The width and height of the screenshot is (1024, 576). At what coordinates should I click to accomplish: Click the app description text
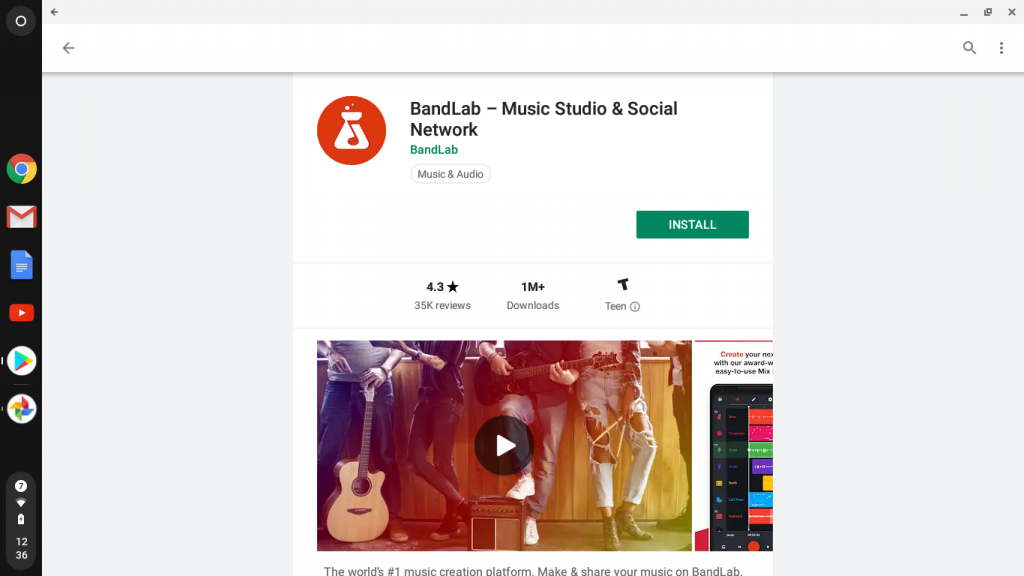[x=533, y=571]
